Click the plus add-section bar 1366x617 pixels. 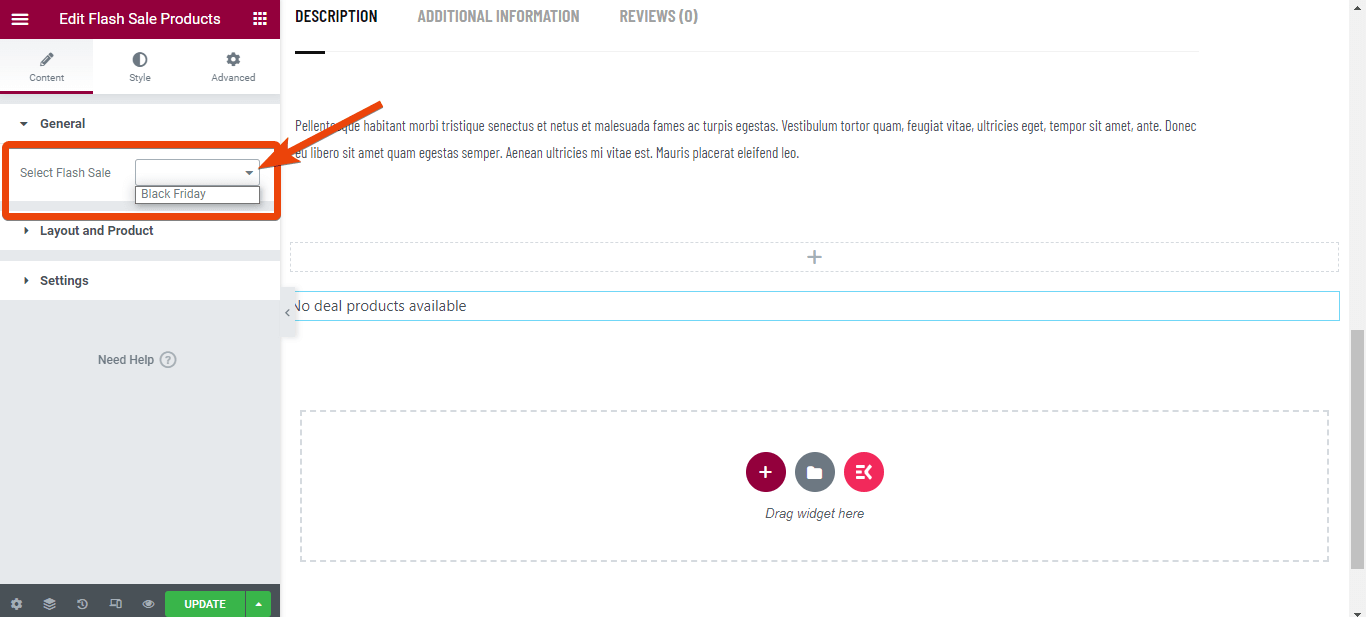click(x=814, y=257)
